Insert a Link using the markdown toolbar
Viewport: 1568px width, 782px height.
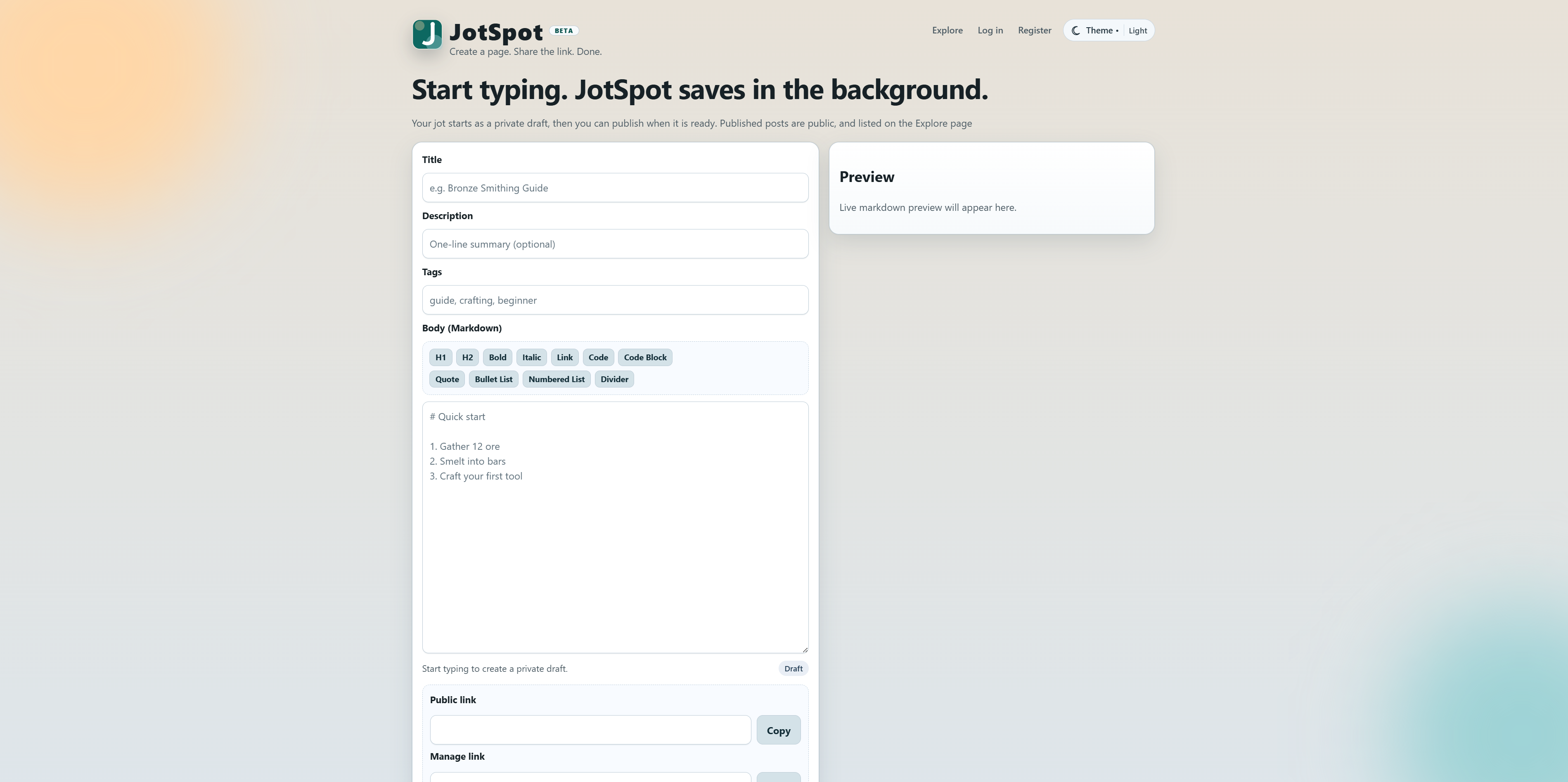click(564, 357)
